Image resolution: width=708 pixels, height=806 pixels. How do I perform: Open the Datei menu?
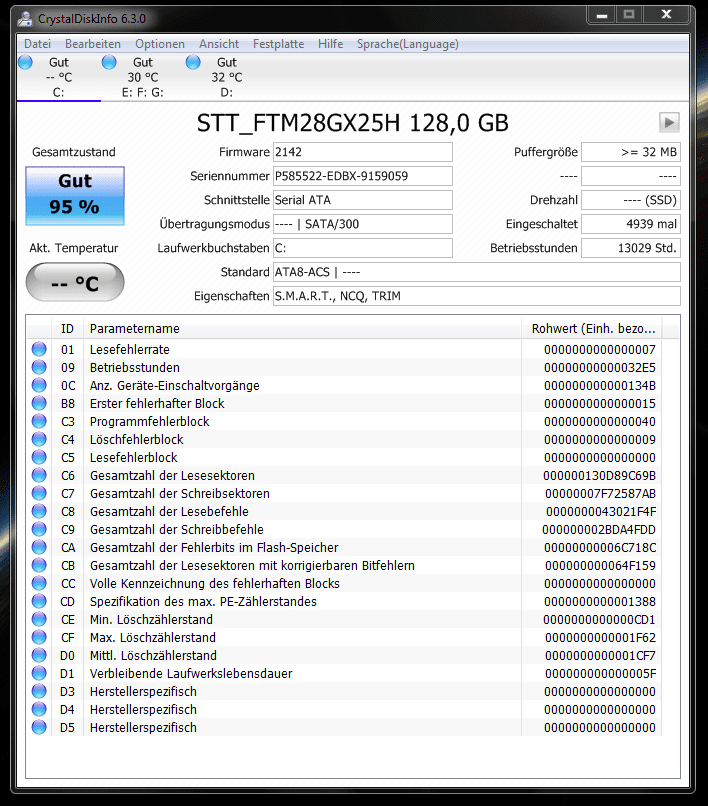click(37, 44)
